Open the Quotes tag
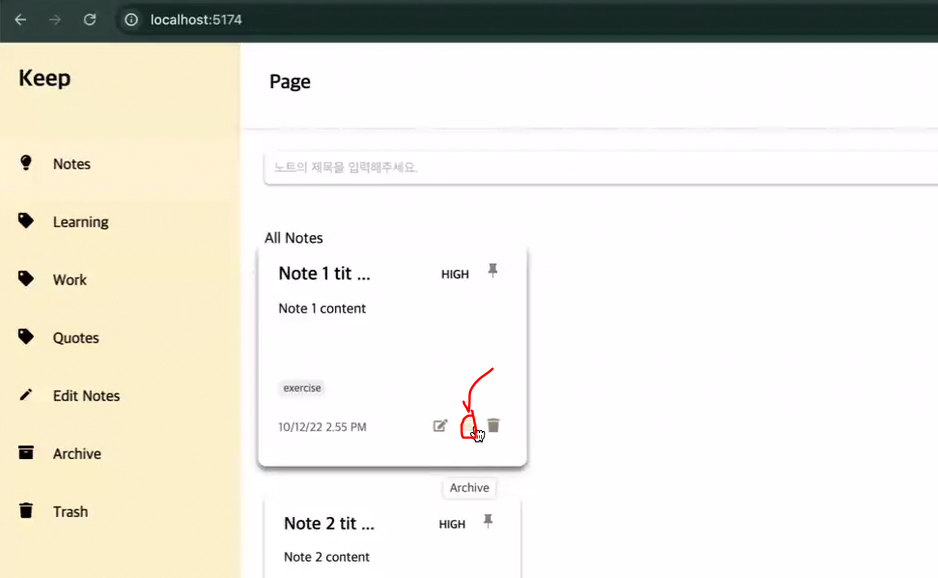 (76, 338)
